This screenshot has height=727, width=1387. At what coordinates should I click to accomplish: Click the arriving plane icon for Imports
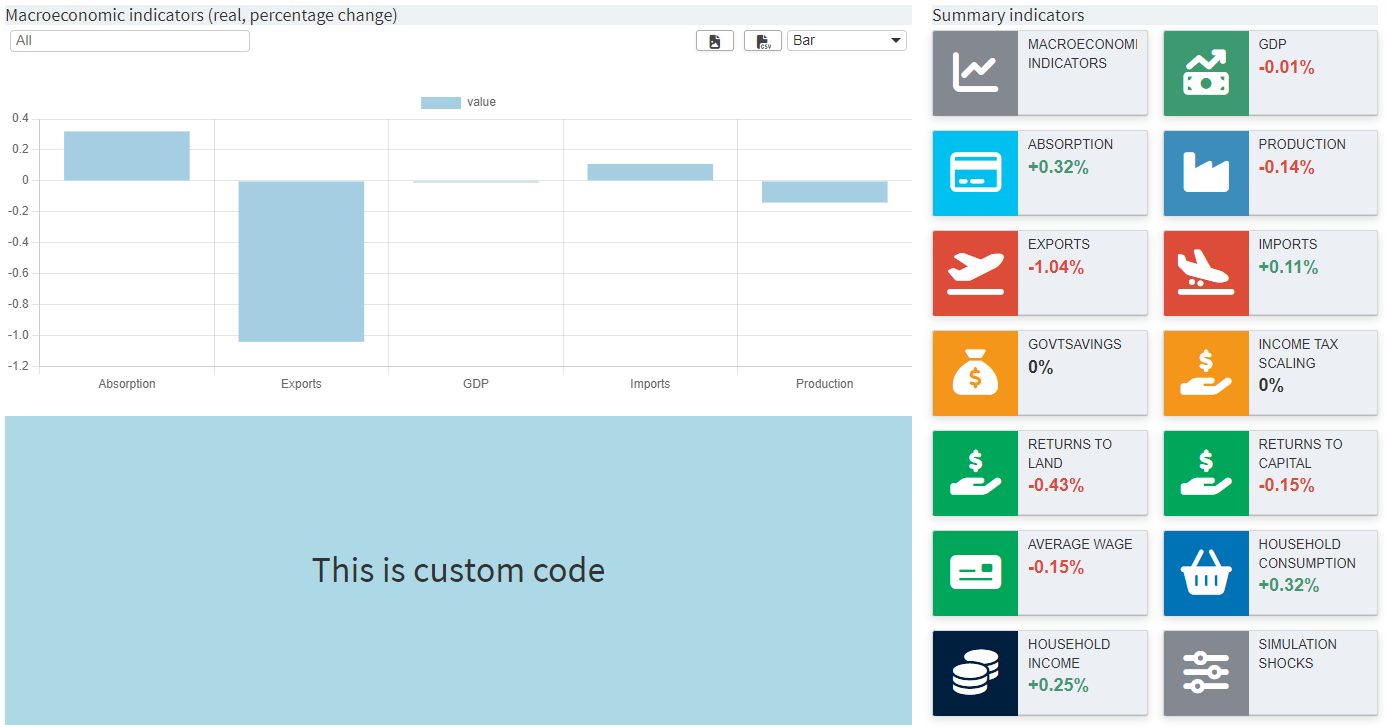pos(1205,273)
